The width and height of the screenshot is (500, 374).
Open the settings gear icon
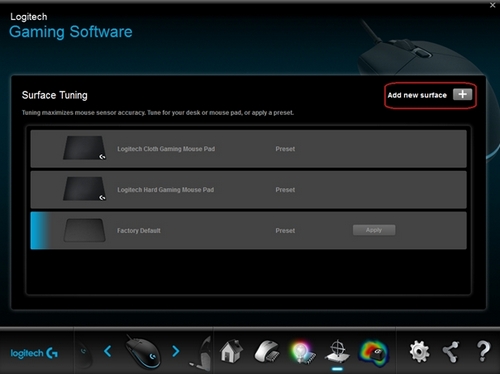pos(419,351)
